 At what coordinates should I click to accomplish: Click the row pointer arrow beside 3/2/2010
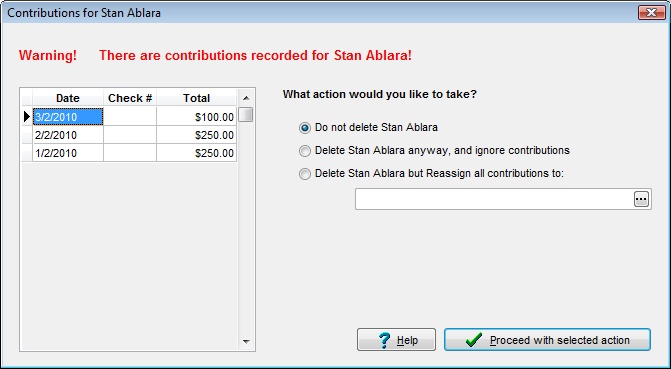coord(27,116)
